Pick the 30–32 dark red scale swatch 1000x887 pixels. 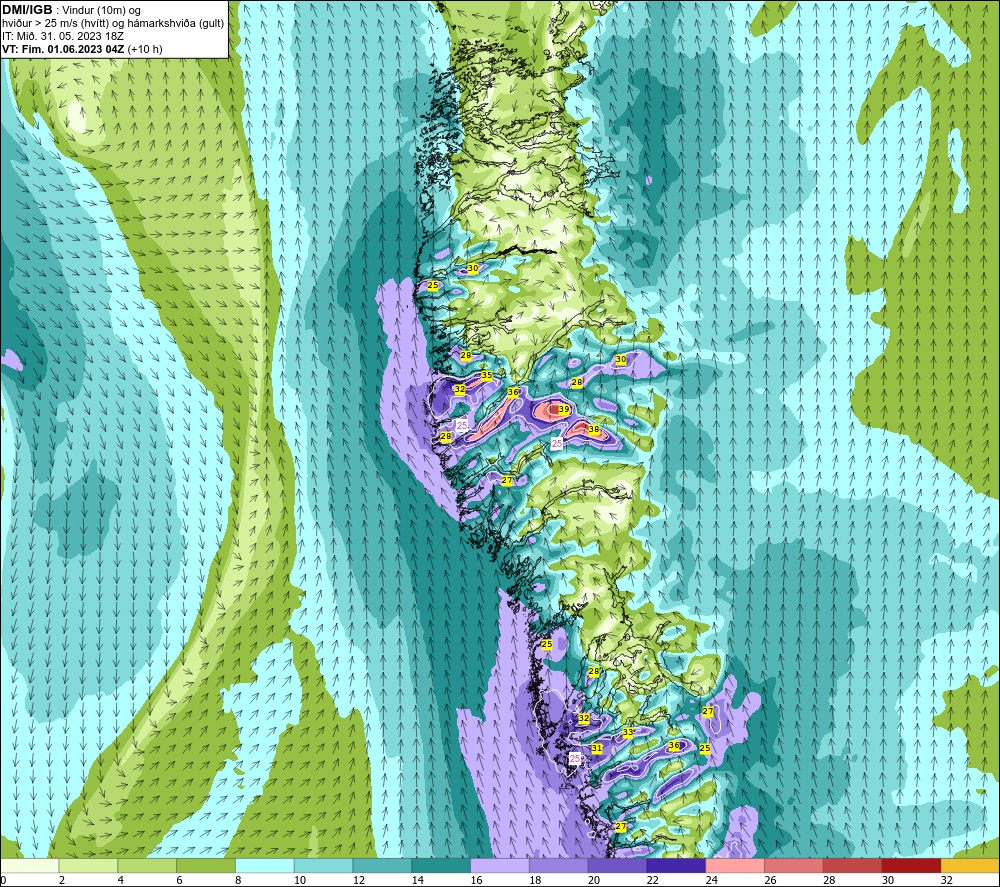(911, 865)
